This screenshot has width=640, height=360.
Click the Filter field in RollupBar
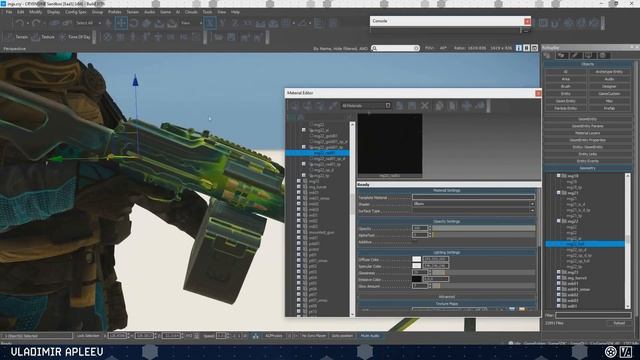593,316
